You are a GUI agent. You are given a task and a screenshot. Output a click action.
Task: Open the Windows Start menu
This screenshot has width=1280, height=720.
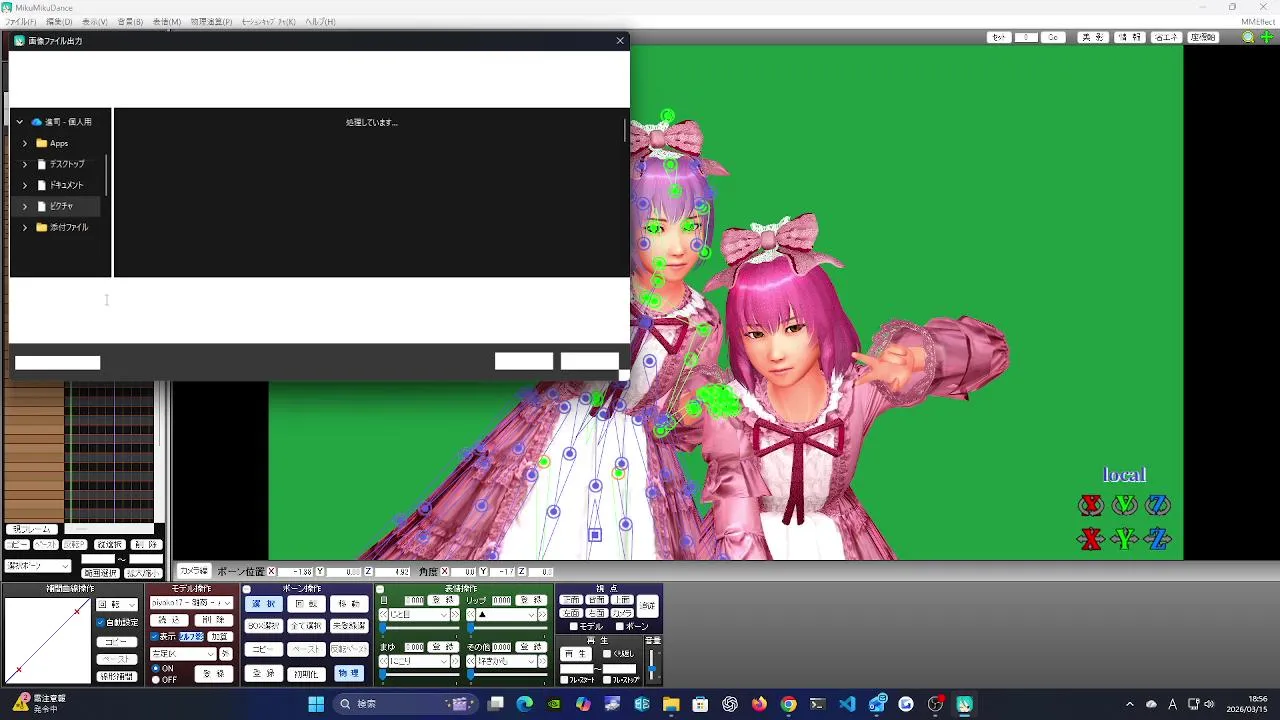coord(316,704)
